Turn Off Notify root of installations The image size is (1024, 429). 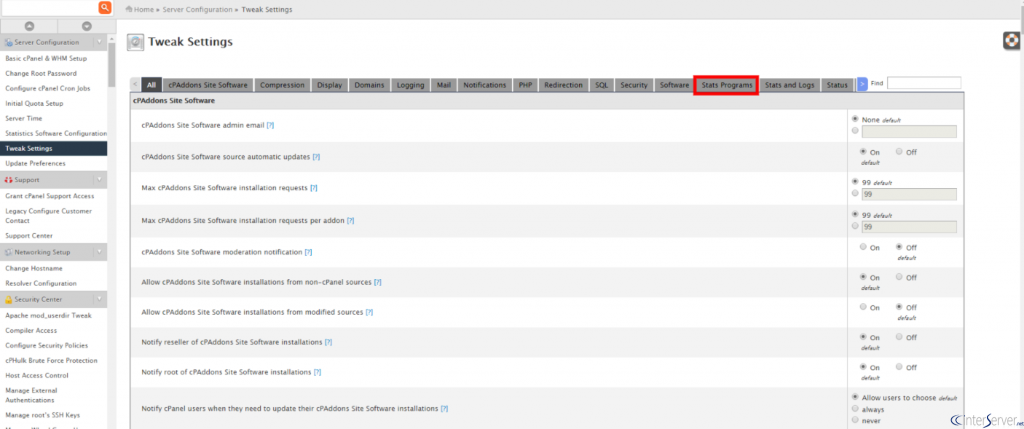pos(899,367)
